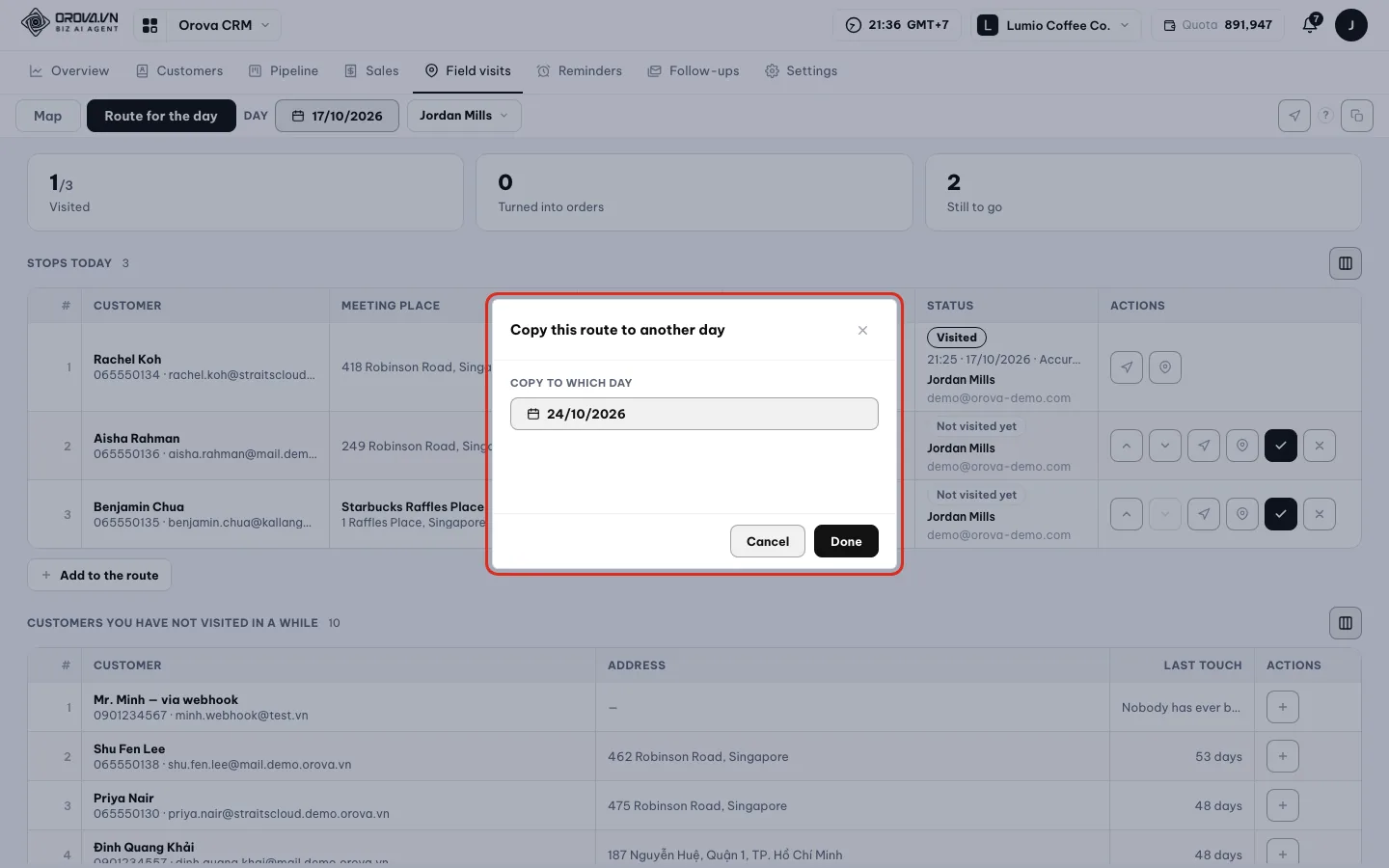Select the Field visits tab
This screenshot has height=868, width=1389.
point(468,70)
